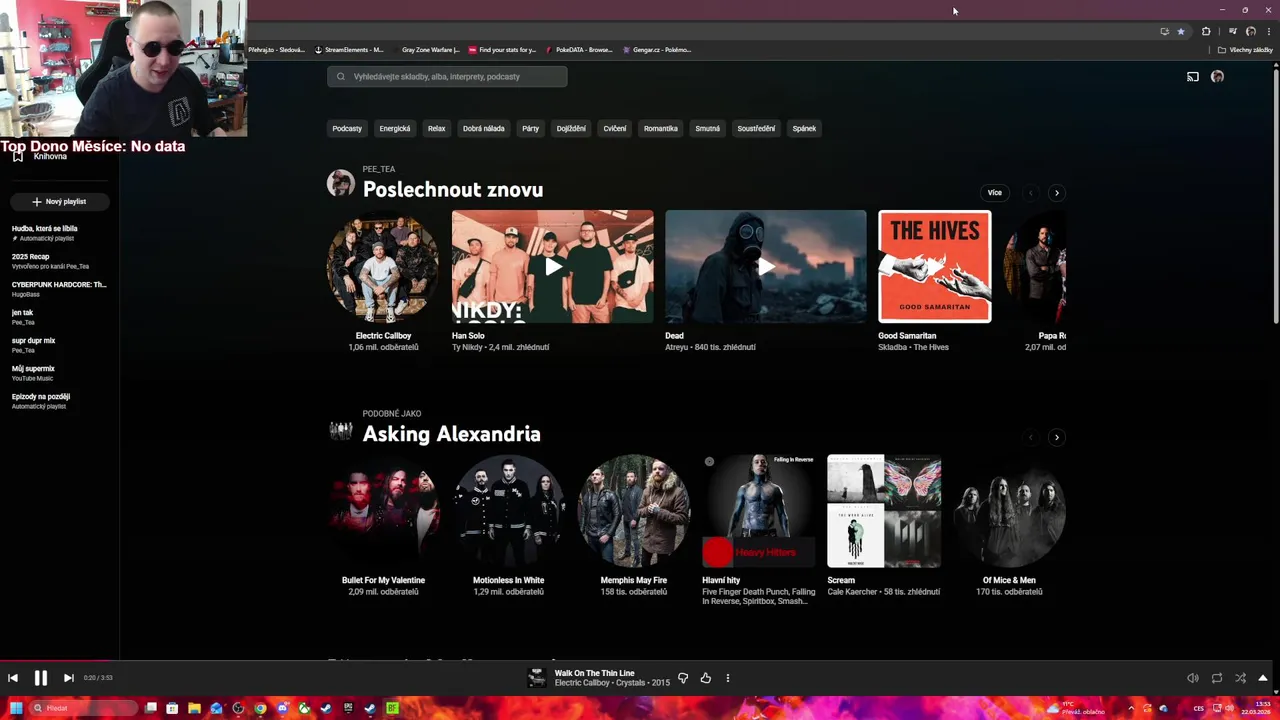Open the YouTube Music account avatar
This screenshot has width=1280, height=720.
1217,76
